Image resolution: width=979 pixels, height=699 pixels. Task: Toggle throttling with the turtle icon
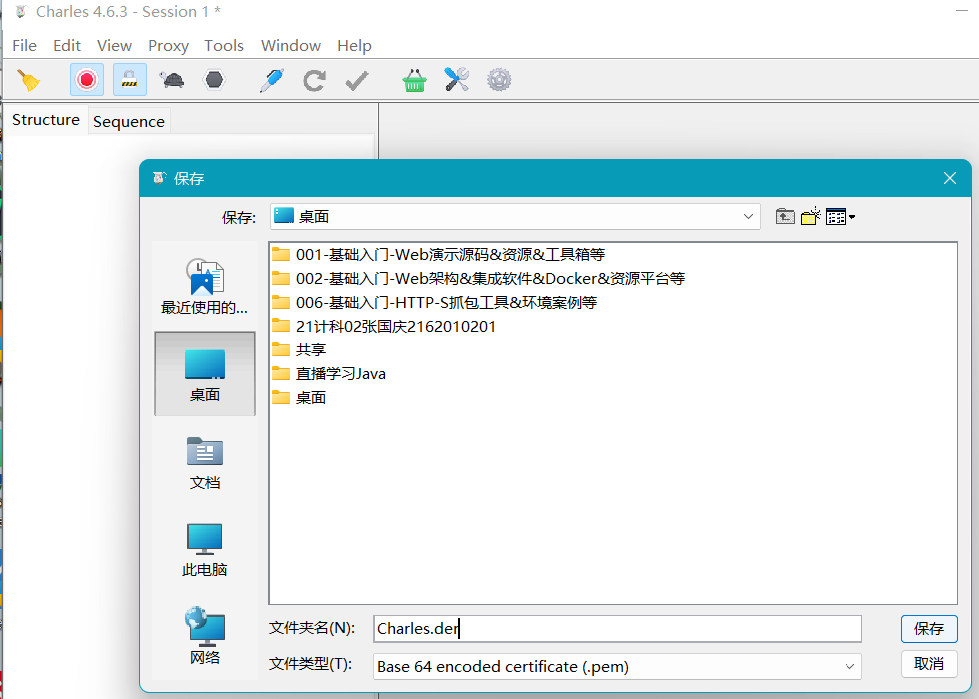(x=171, y=80)
